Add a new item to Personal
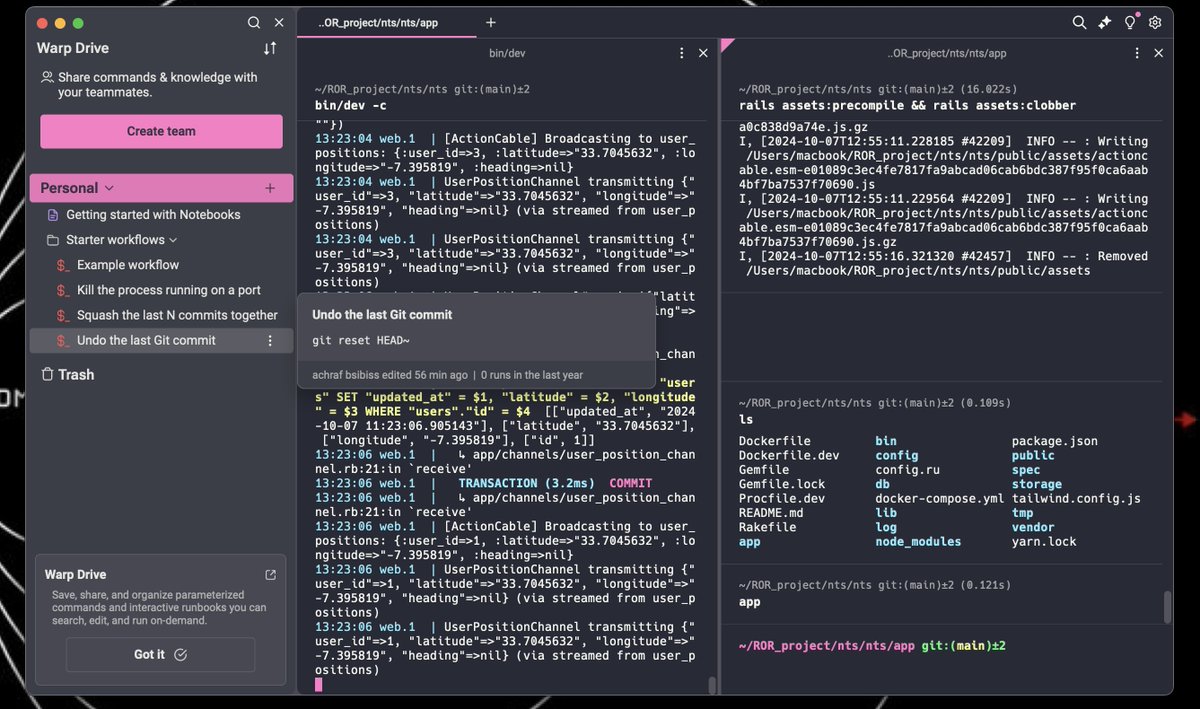 [269, 188]
